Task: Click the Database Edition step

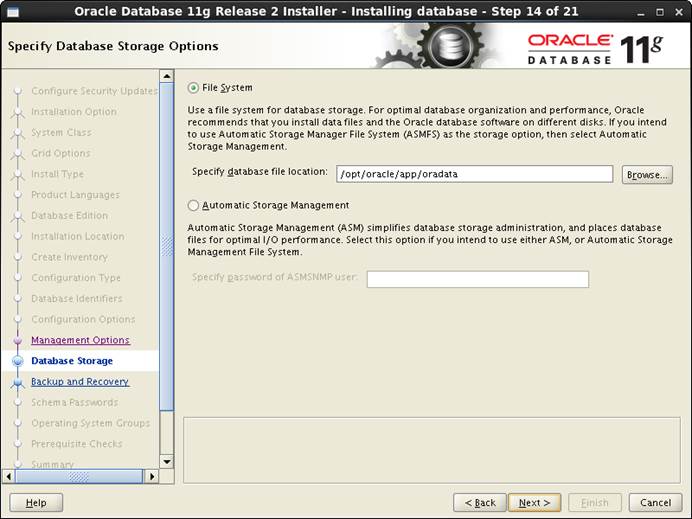Action: coord(69,215)
